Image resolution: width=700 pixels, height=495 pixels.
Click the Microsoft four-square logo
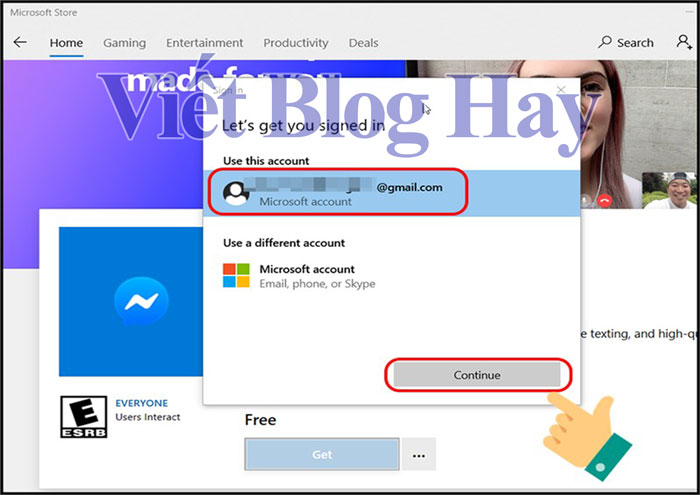coord(236,275)
